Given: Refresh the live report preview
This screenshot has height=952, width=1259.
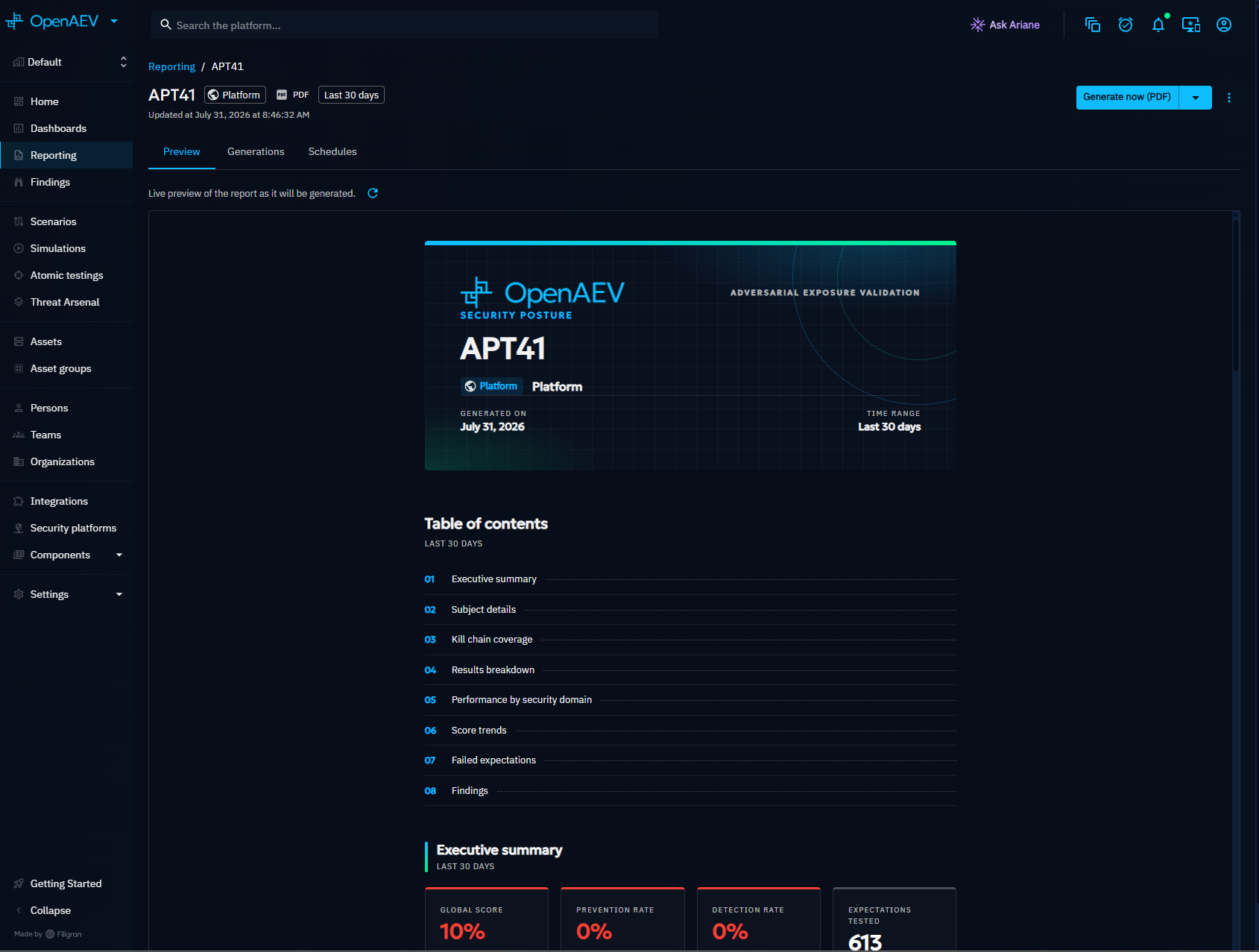Looking at the screenshot, I should [373, 193].
